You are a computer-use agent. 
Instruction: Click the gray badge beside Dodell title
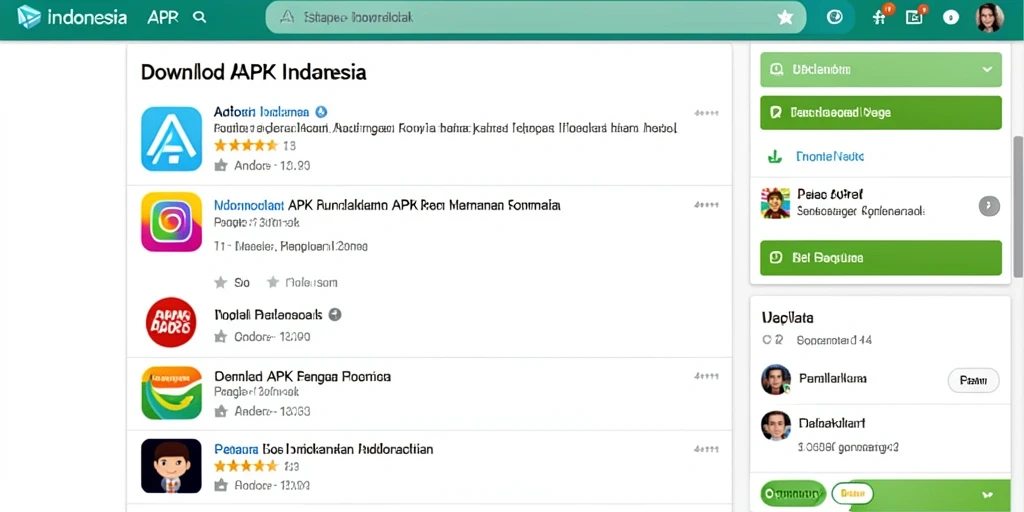(334, 315)
